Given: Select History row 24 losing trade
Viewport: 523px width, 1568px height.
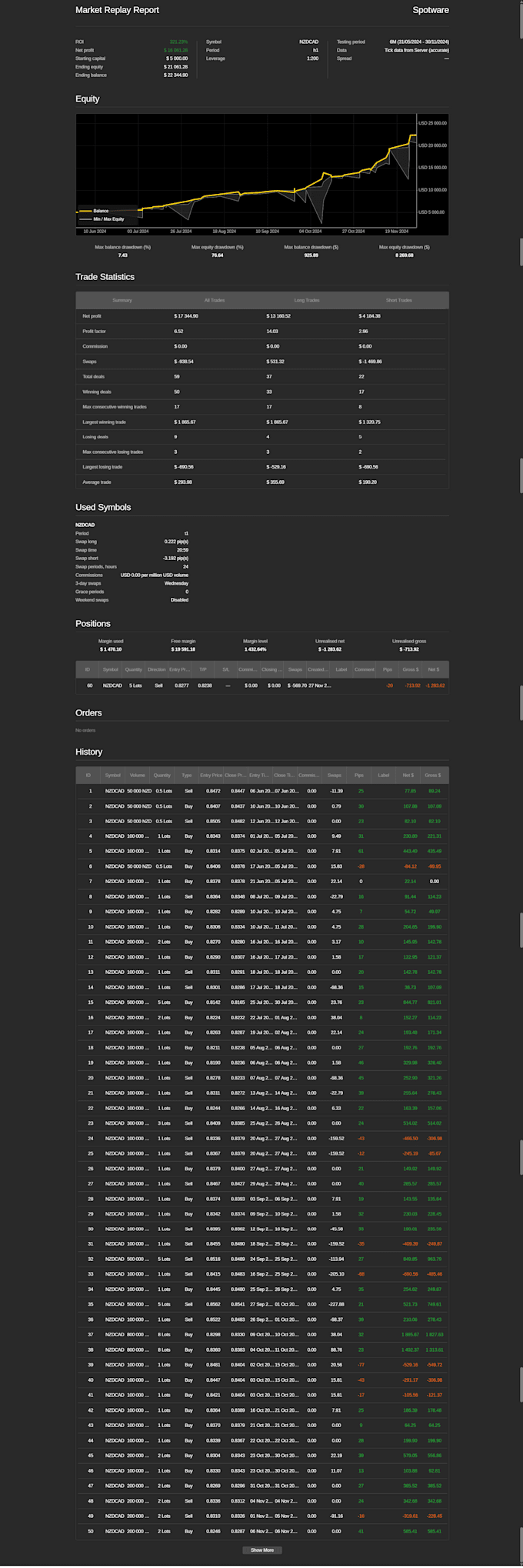Looking at the screenshot, I should pos(262,1138).
